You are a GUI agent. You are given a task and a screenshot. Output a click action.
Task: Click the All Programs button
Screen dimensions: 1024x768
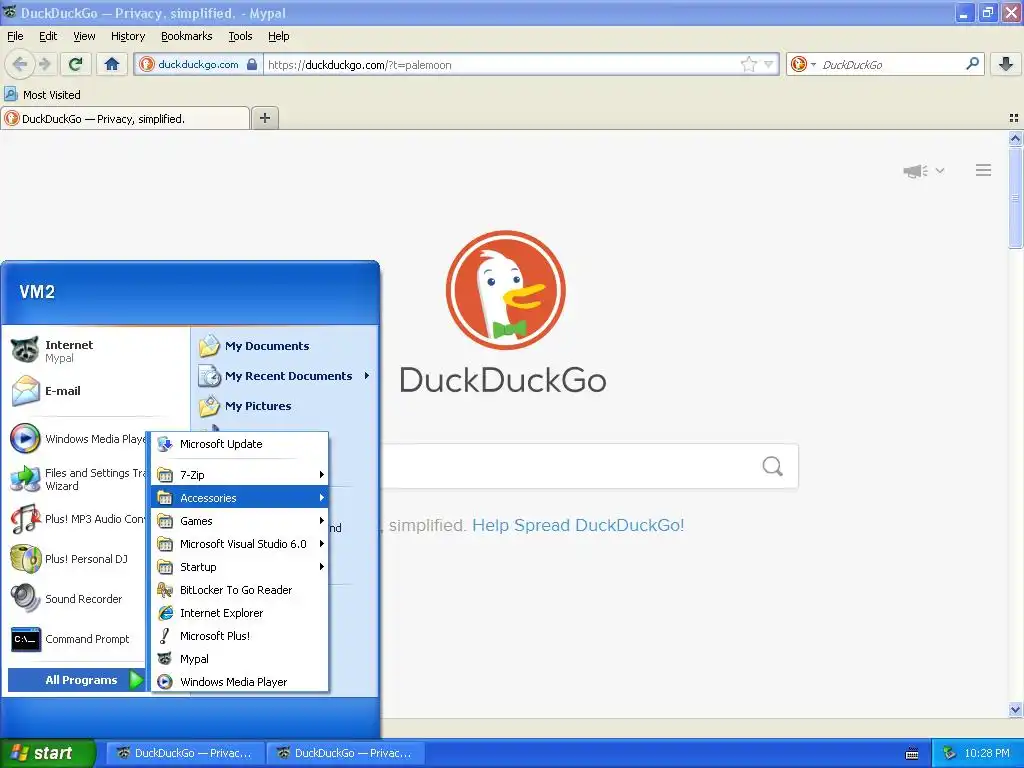[x=76, y=680]
